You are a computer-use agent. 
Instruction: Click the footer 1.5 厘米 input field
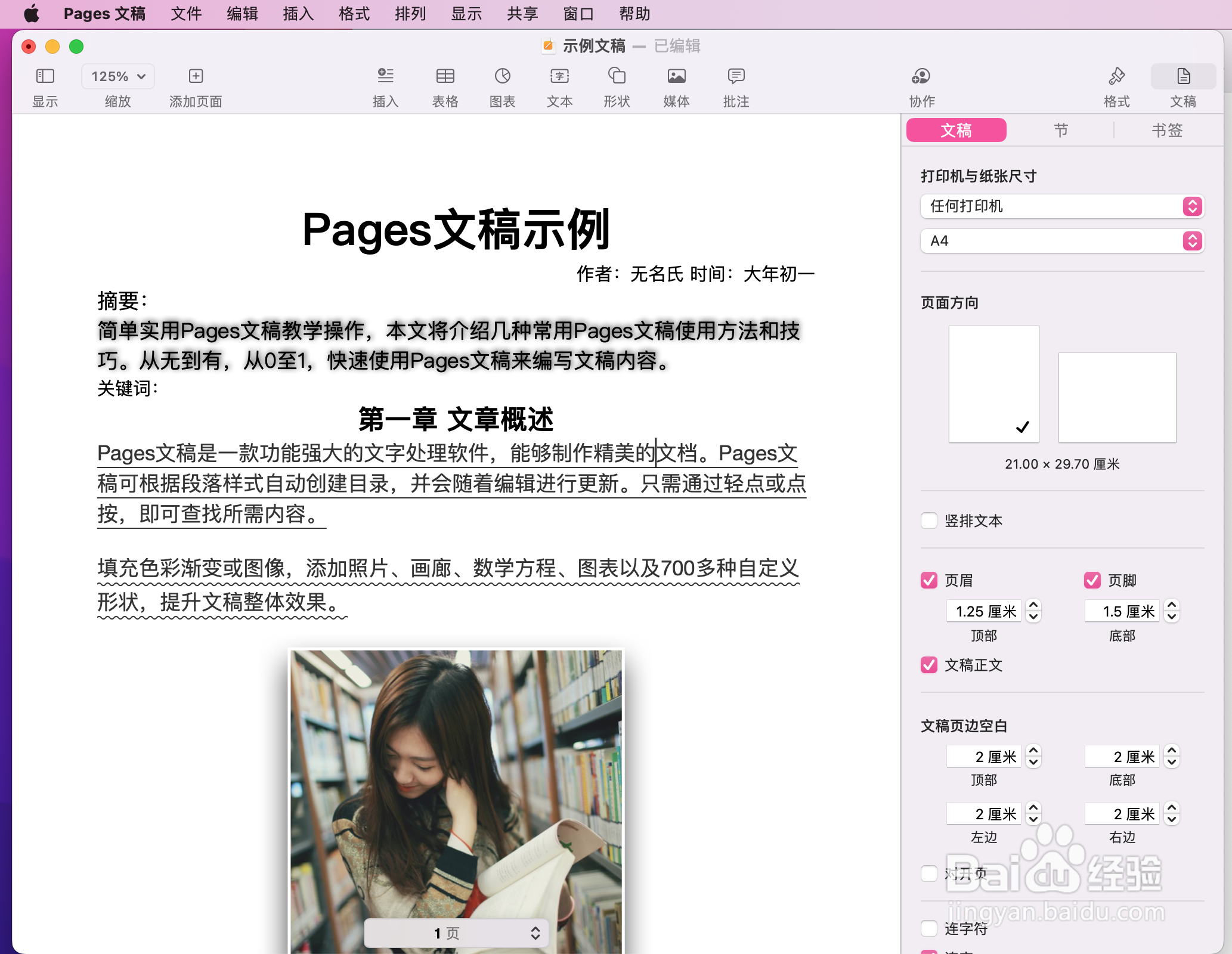click(x=1122, y=611)
